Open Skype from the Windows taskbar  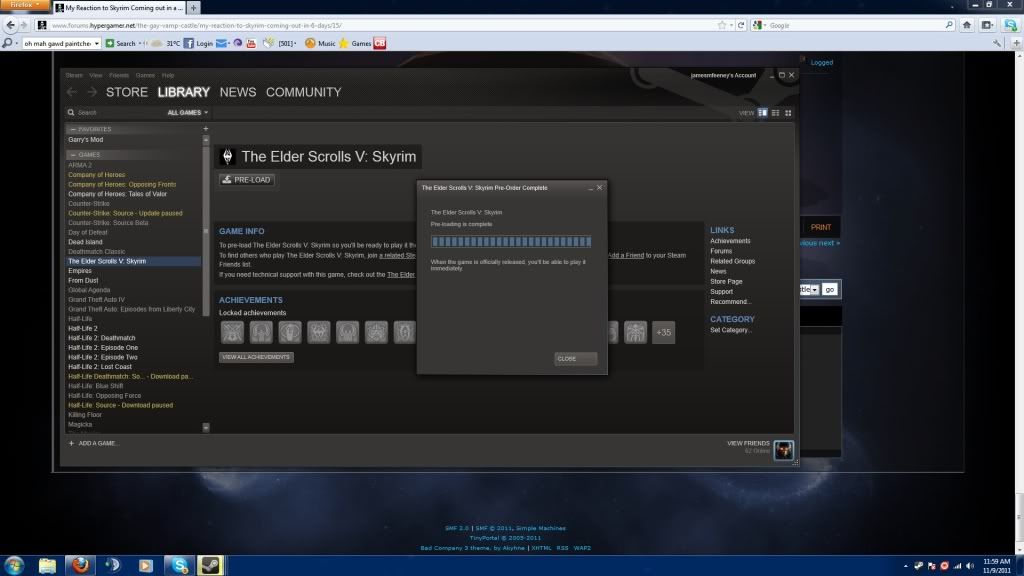point(179,565)
